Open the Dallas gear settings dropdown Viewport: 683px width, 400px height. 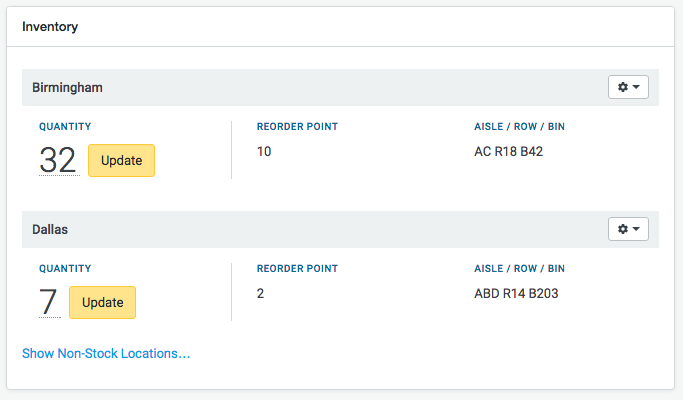(628, 230)
